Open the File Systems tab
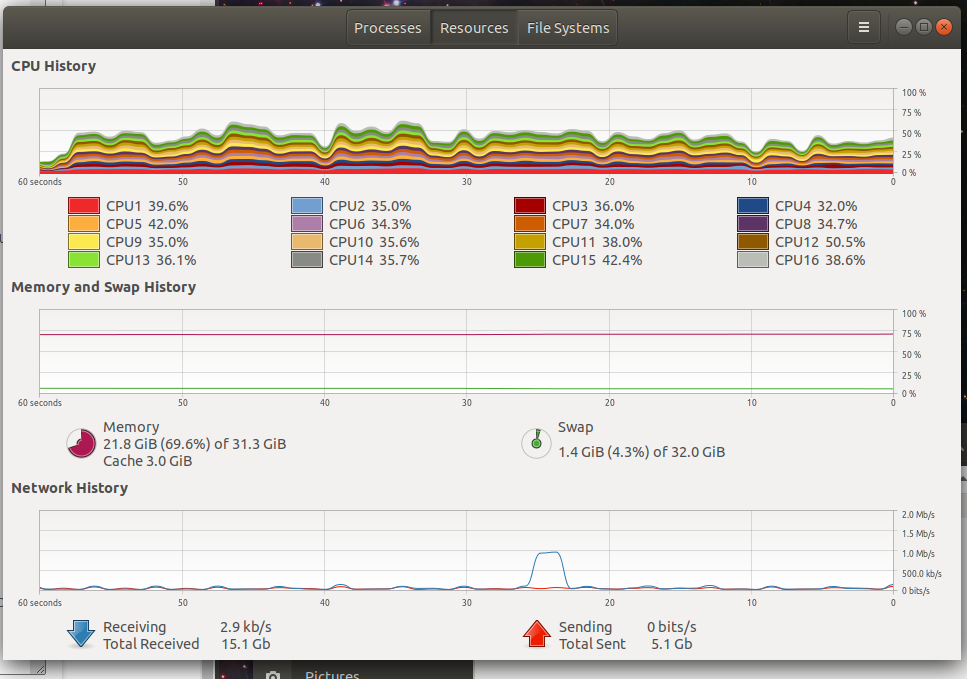This screenshot has height=679, width=967. [x=567, y=28]
